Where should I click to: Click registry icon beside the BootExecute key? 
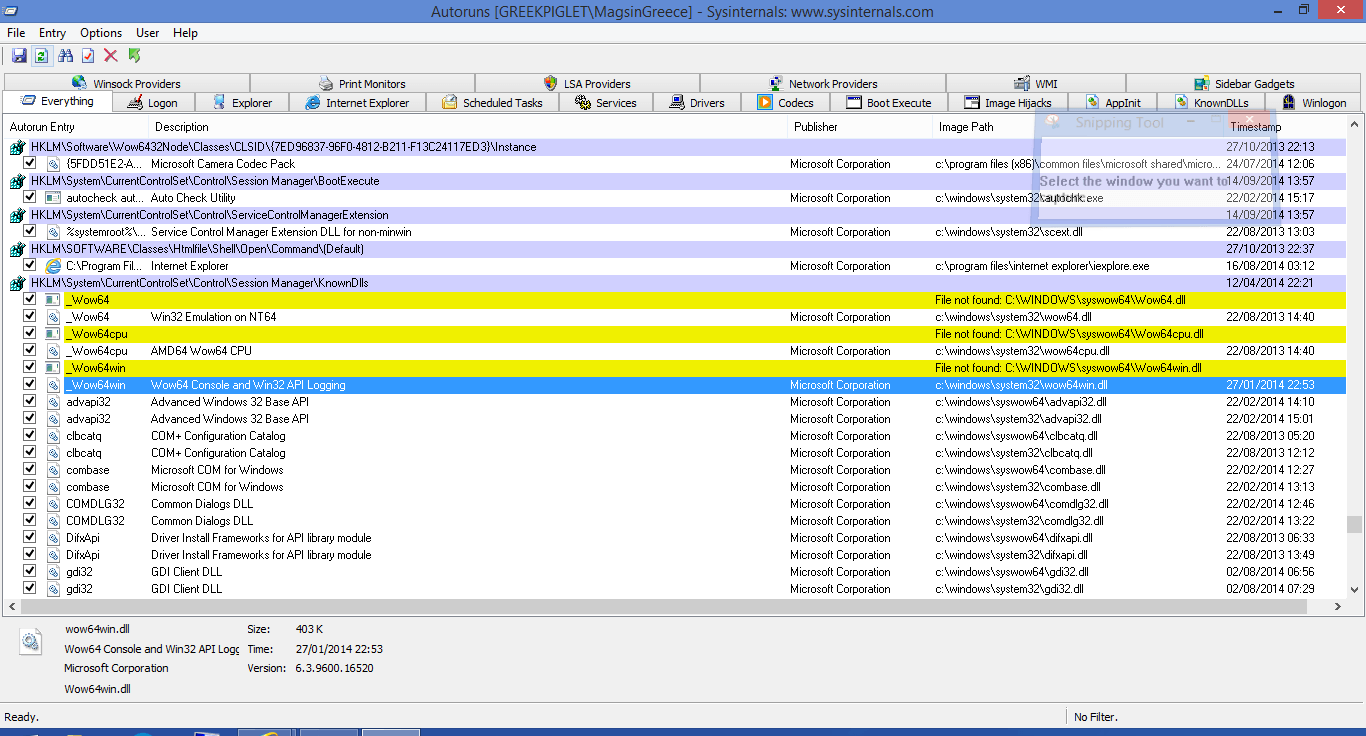tap(17, 181)
